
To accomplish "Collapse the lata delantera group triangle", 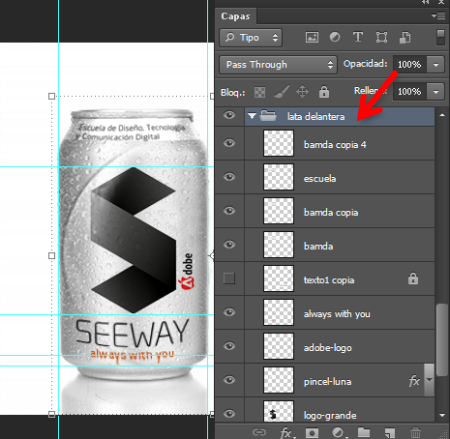I will coord(252,116).
